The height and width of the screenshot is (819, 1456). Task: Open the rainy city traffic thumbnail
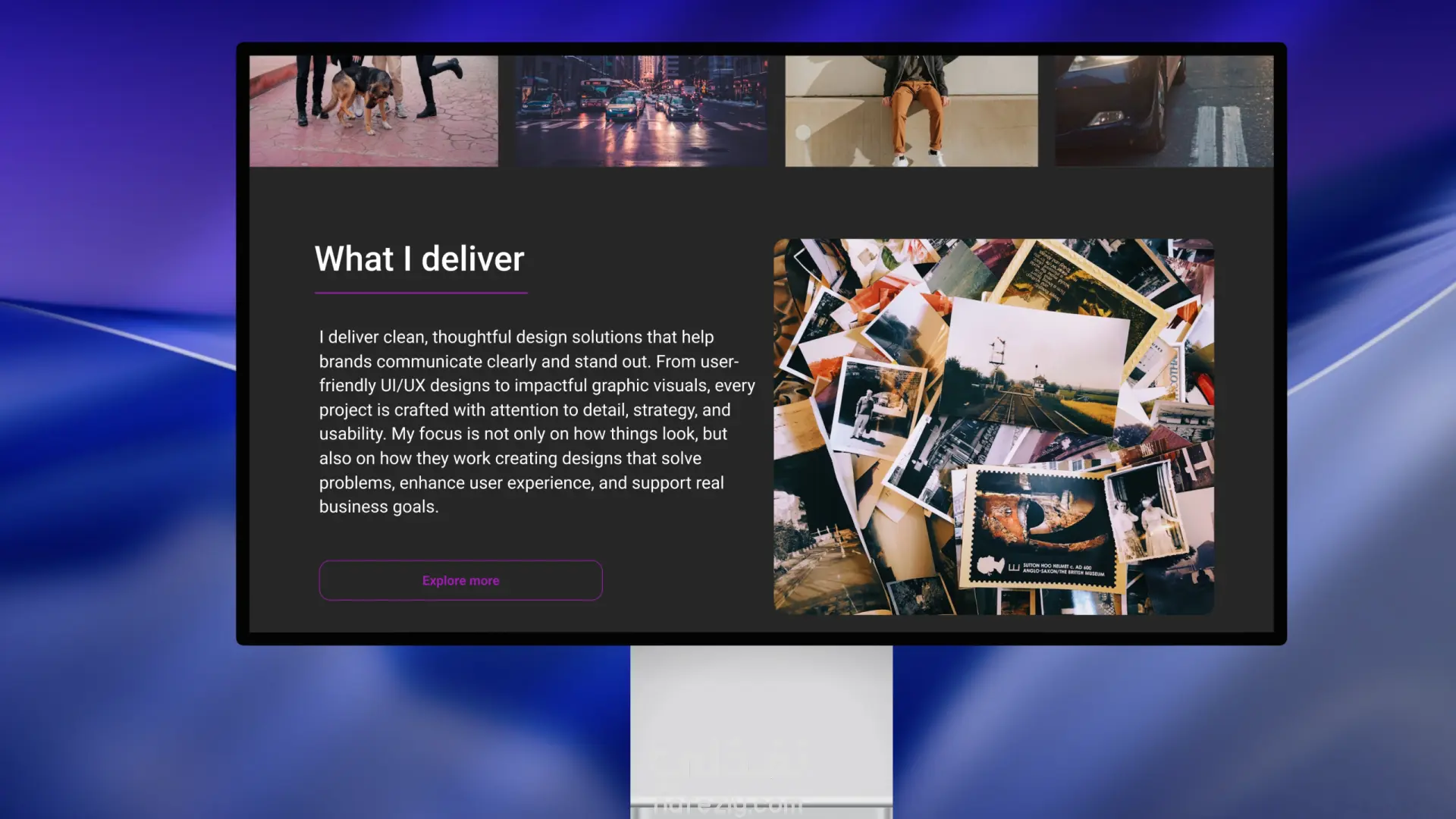click(x=641, y=110)
